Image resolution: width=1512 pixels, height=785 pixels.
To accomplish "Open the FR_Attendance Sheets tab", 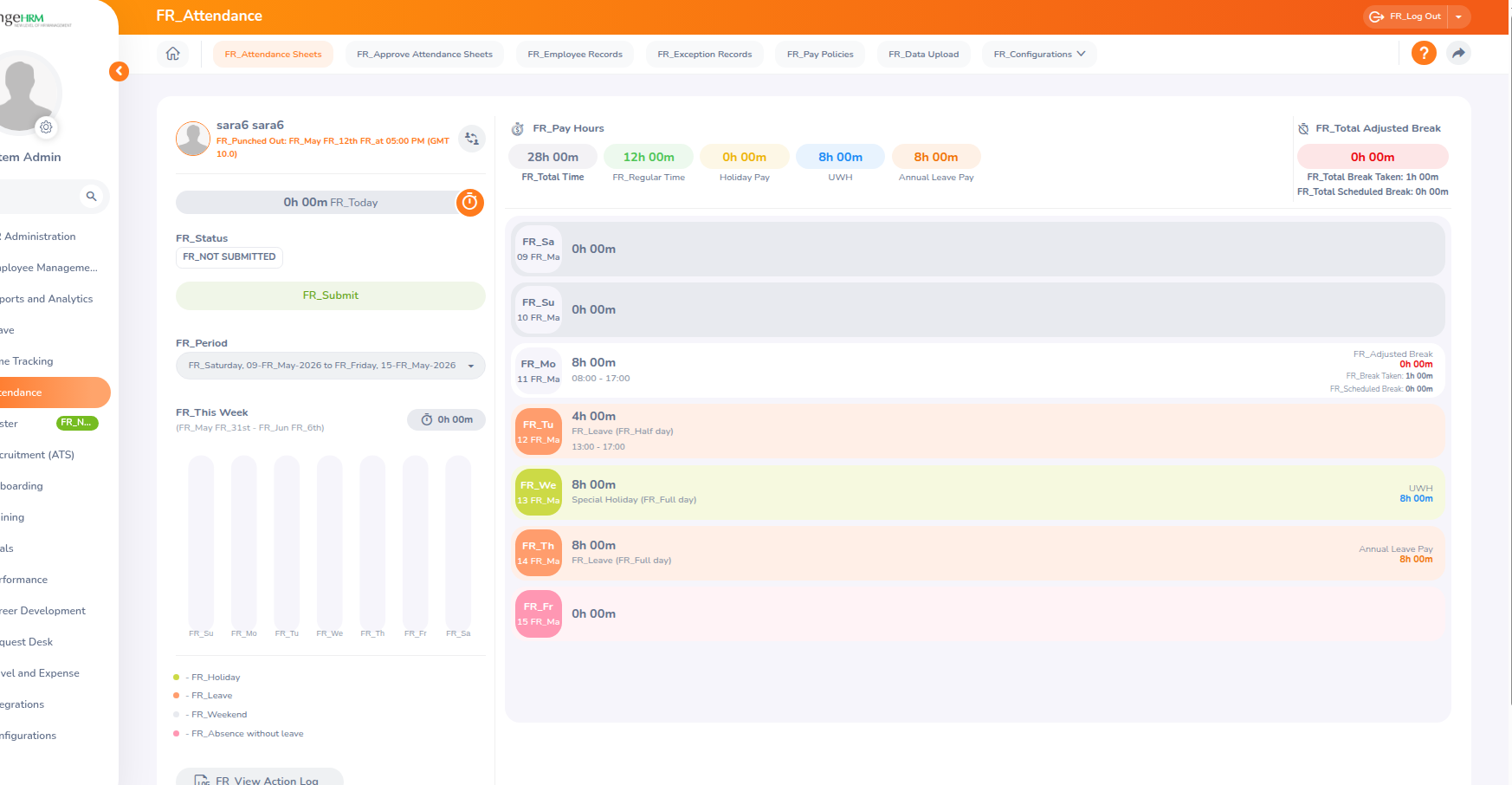I will [273, 54].
